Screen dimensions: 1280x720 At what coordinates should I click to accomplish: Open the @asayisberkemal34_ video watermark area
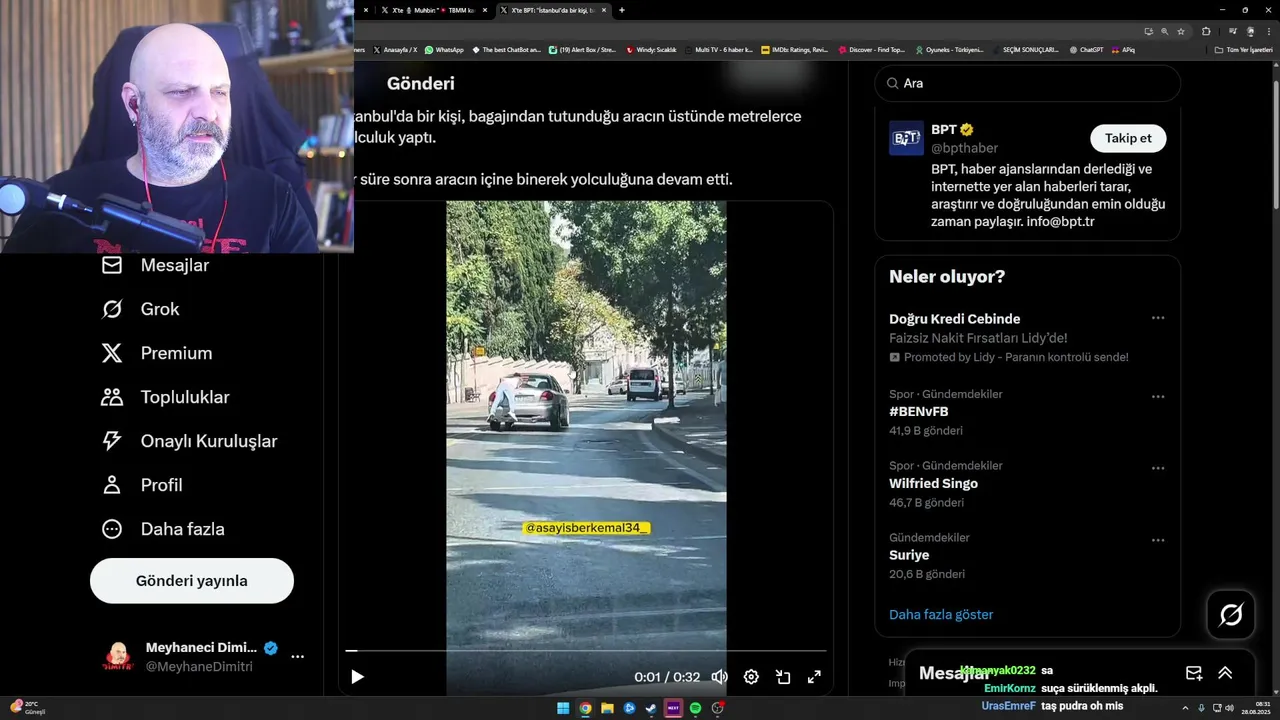pyautogui.click(x=586, y=527)
